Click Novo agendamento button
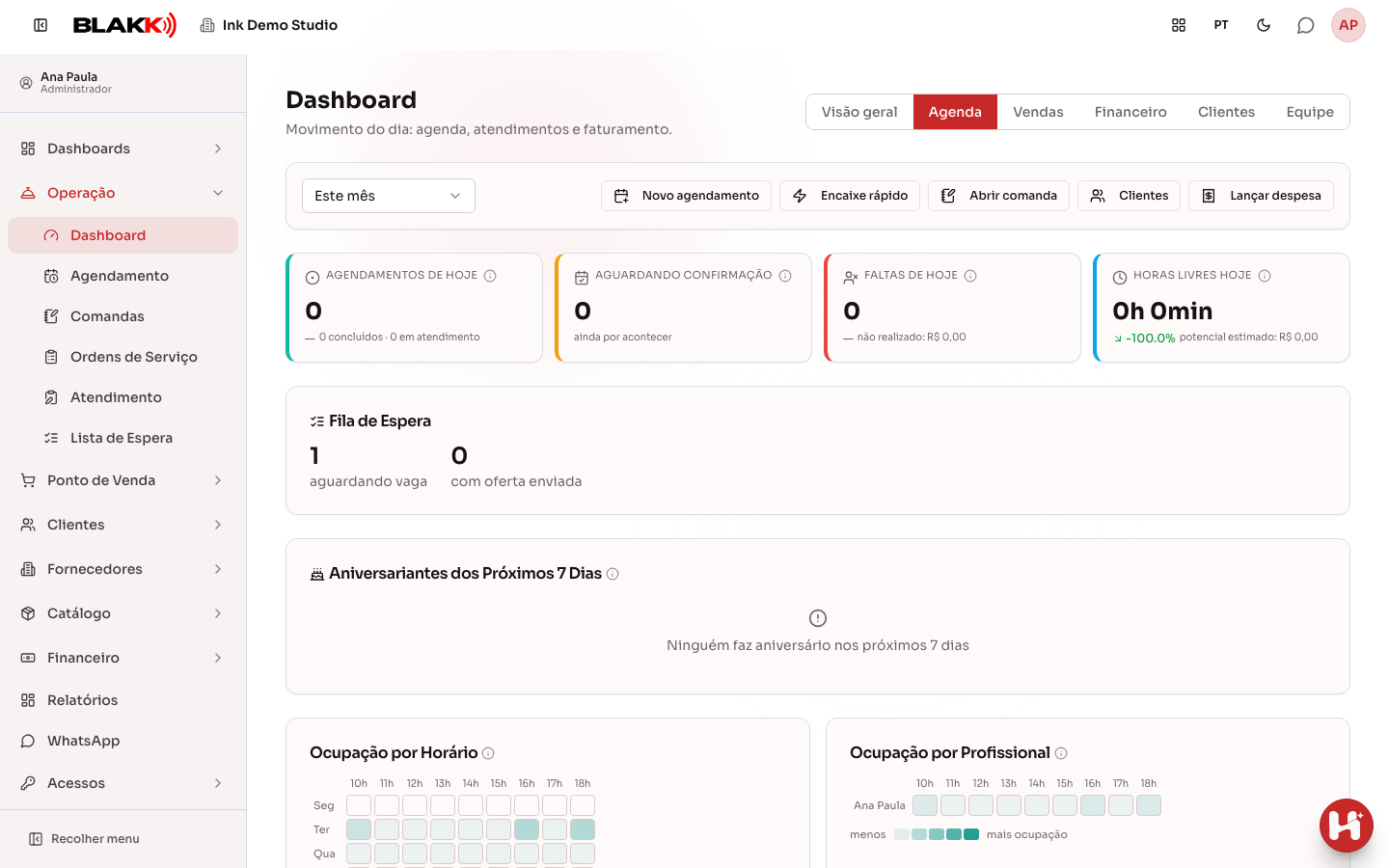 (686, 196)
